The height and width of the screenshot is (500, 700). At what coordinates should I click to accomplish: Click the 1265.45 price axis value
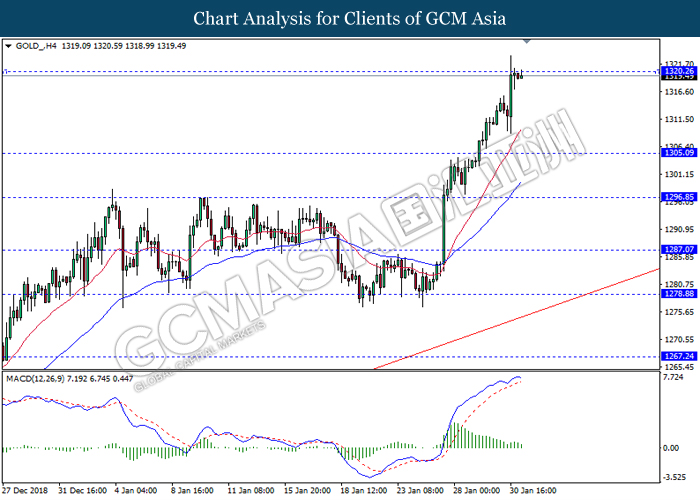(x=679, y=367)
